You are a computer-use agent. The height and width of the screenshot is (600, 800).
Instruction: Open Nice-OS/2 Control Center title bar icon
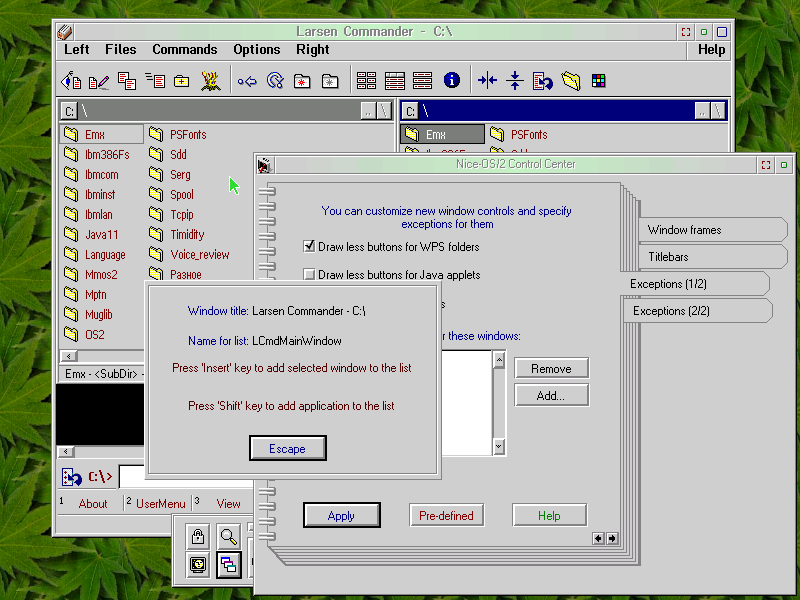pos(265,165)
